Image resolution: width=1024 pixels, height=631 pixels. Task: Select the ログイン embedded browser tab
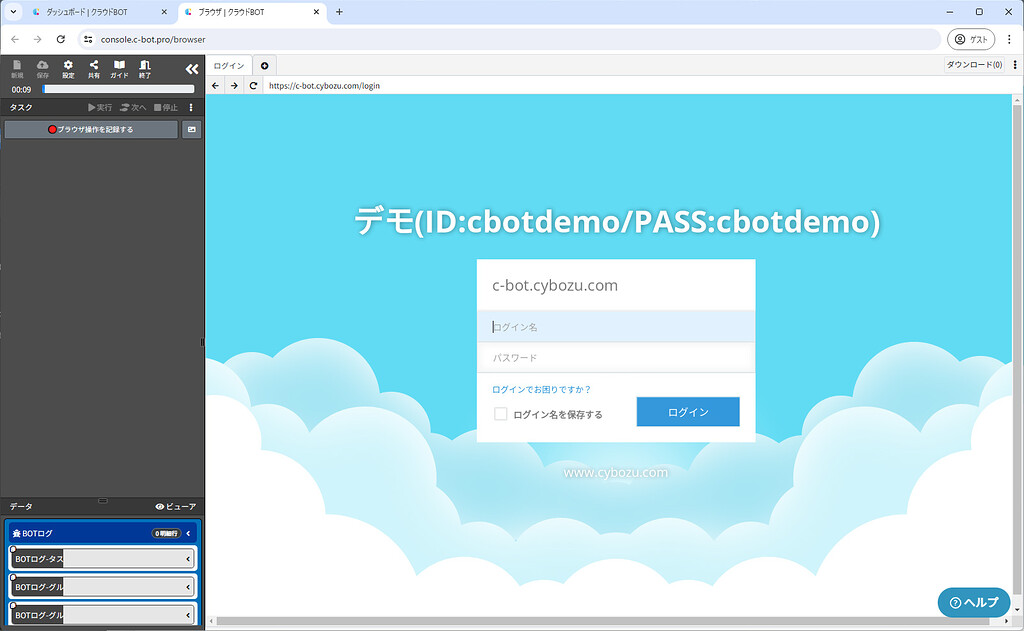229,66
